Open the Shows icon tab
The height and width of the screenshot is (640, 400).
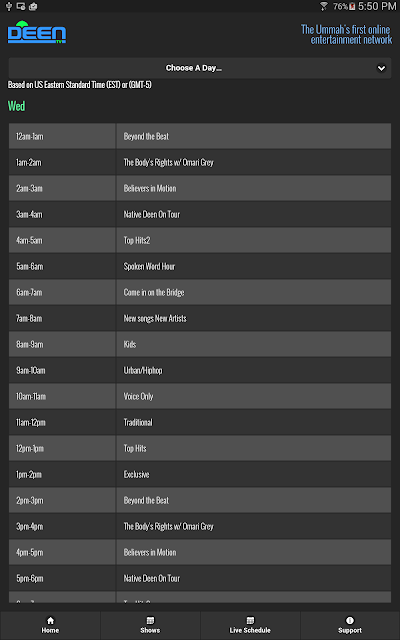tap(150, 620)
